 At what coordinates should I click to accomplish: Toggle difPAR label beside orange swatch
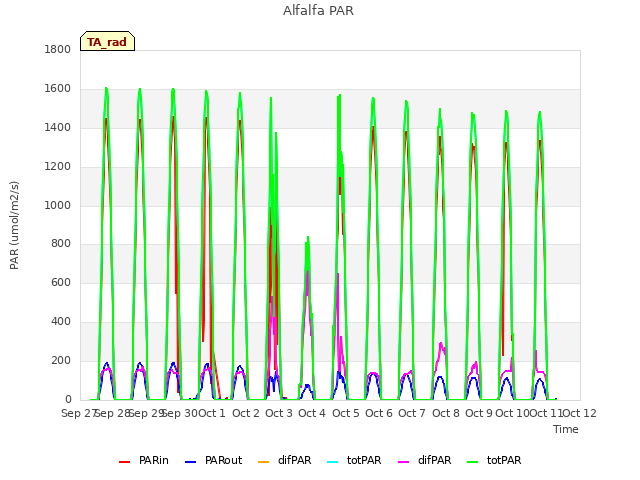click(x=294, y=460)
